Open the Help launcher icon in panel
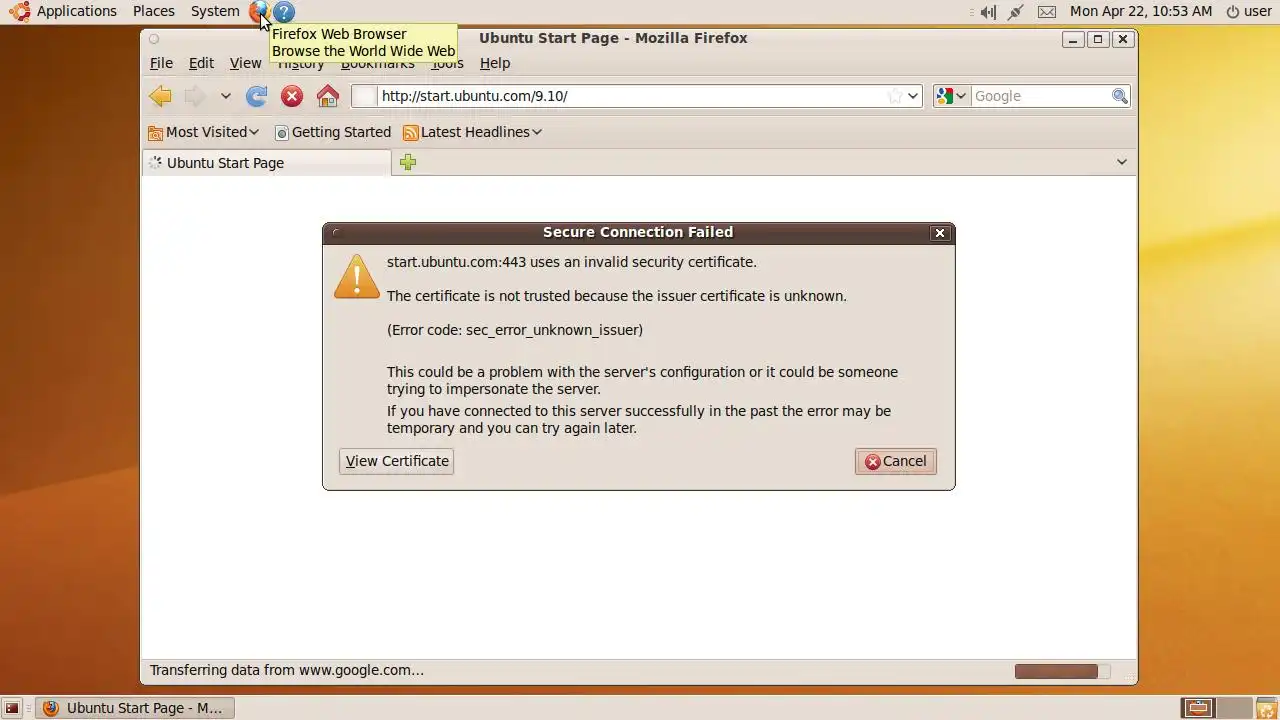This screenshot has height=720, width=1280. click(284, 12)
